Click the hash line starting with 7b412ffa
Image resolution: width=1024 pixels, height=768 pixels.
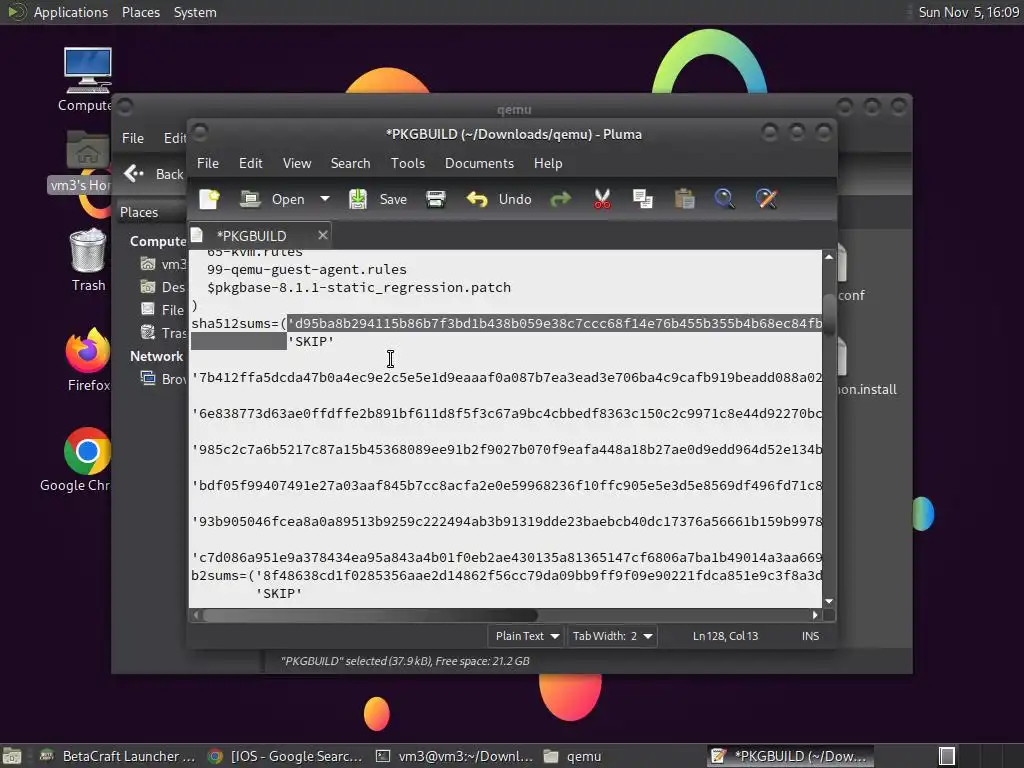click(x=506, y=377)
